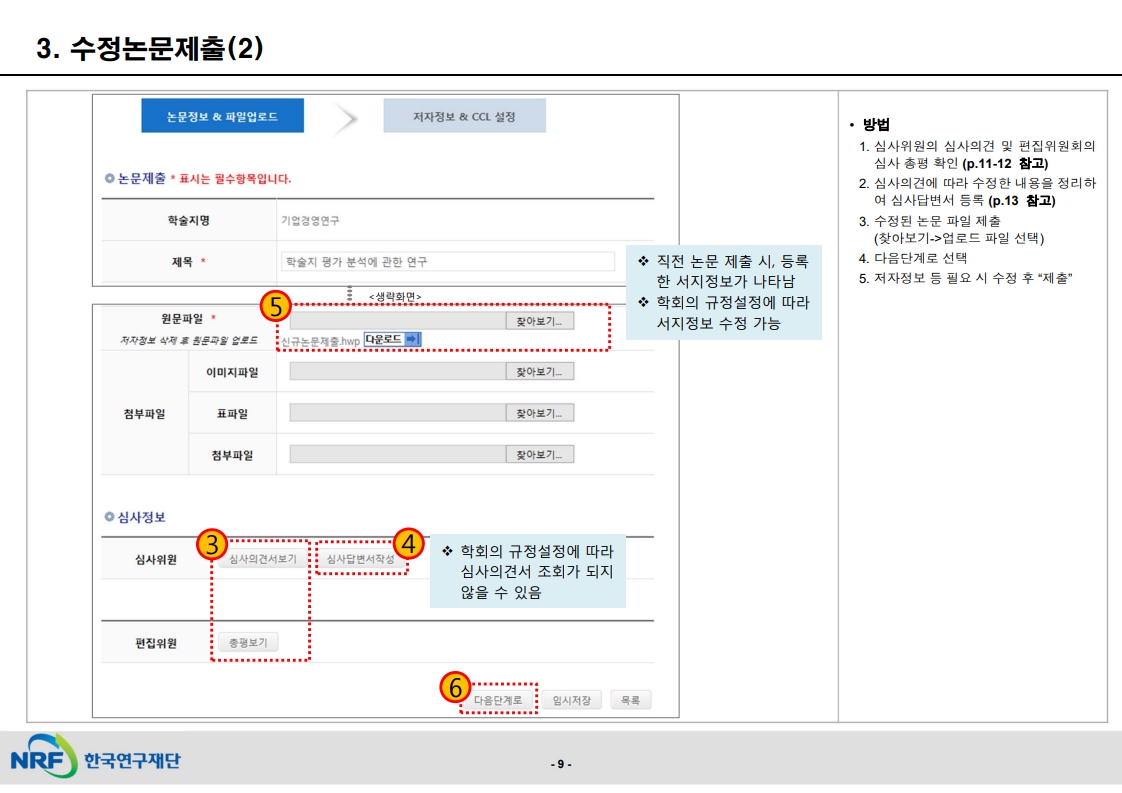This screenshot has height=793, width=1122.
Task: Click the 제목 input field
Action: (x=447, y=262)
